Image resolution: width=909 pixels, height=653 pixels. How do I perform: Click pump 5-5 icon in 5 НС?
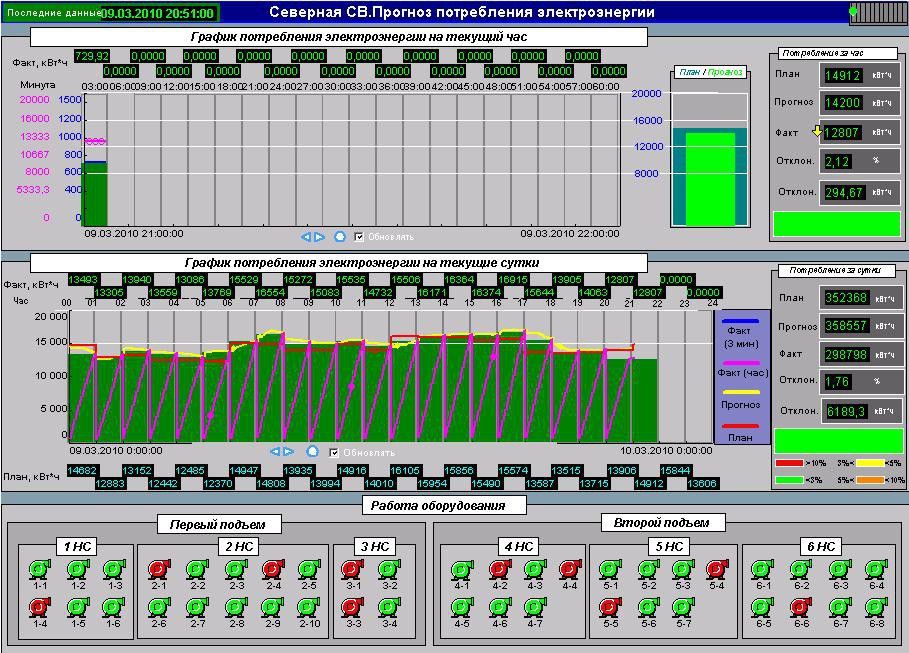tap(610, 607)
